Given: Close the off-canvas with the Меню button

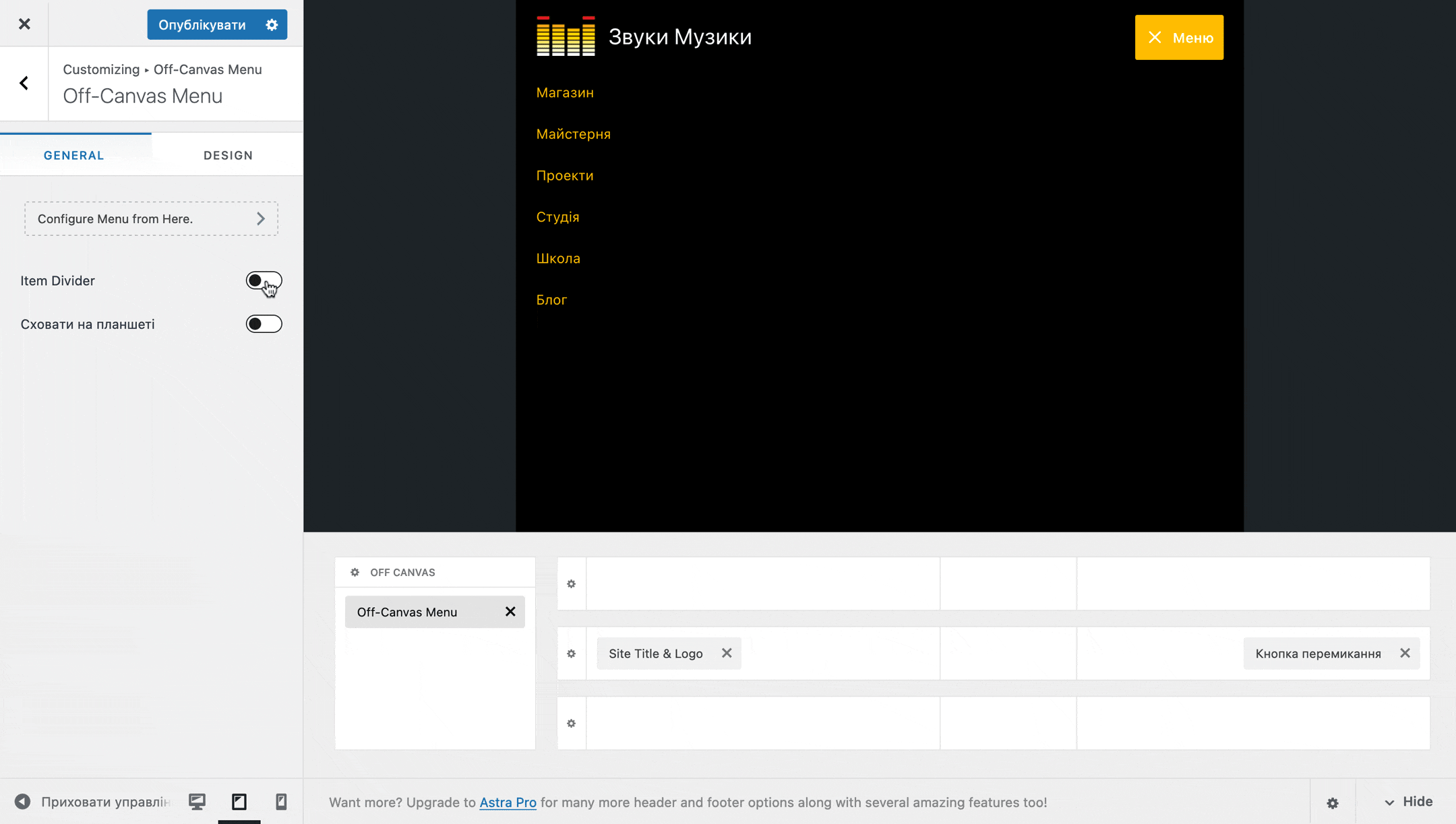Looking at the screenshot, I should click(1179, 38).
